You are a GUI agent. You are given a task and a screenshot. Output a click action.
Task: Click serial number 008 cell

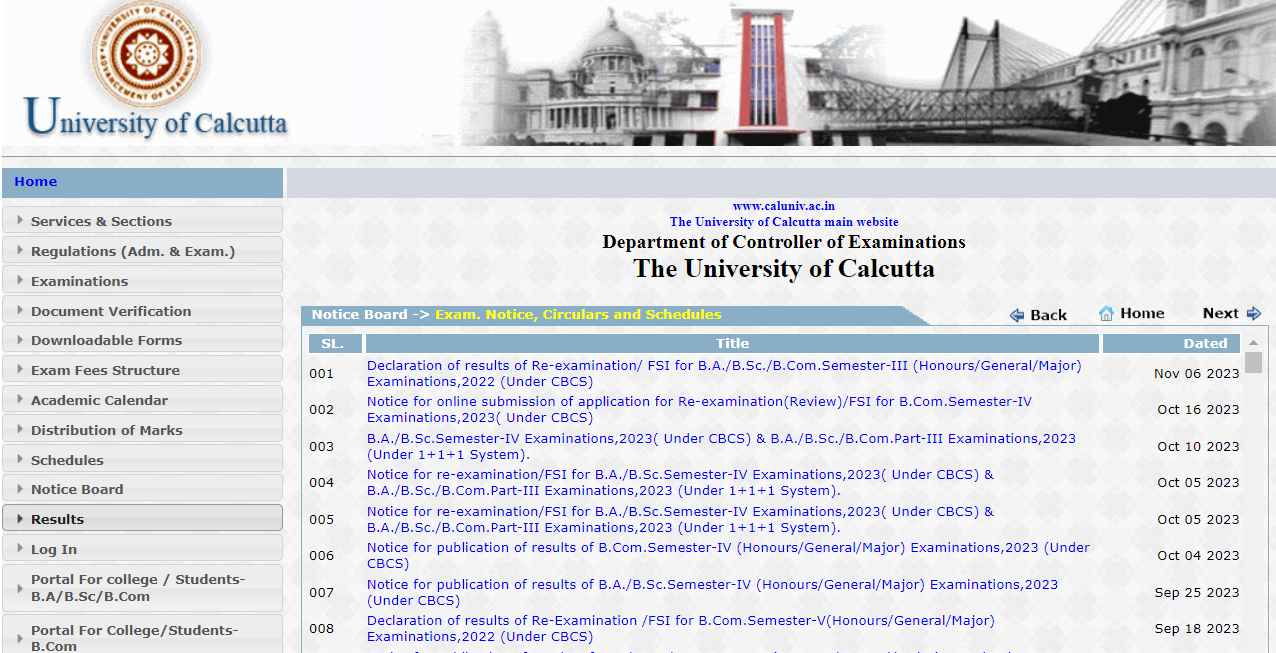point(321,628)
